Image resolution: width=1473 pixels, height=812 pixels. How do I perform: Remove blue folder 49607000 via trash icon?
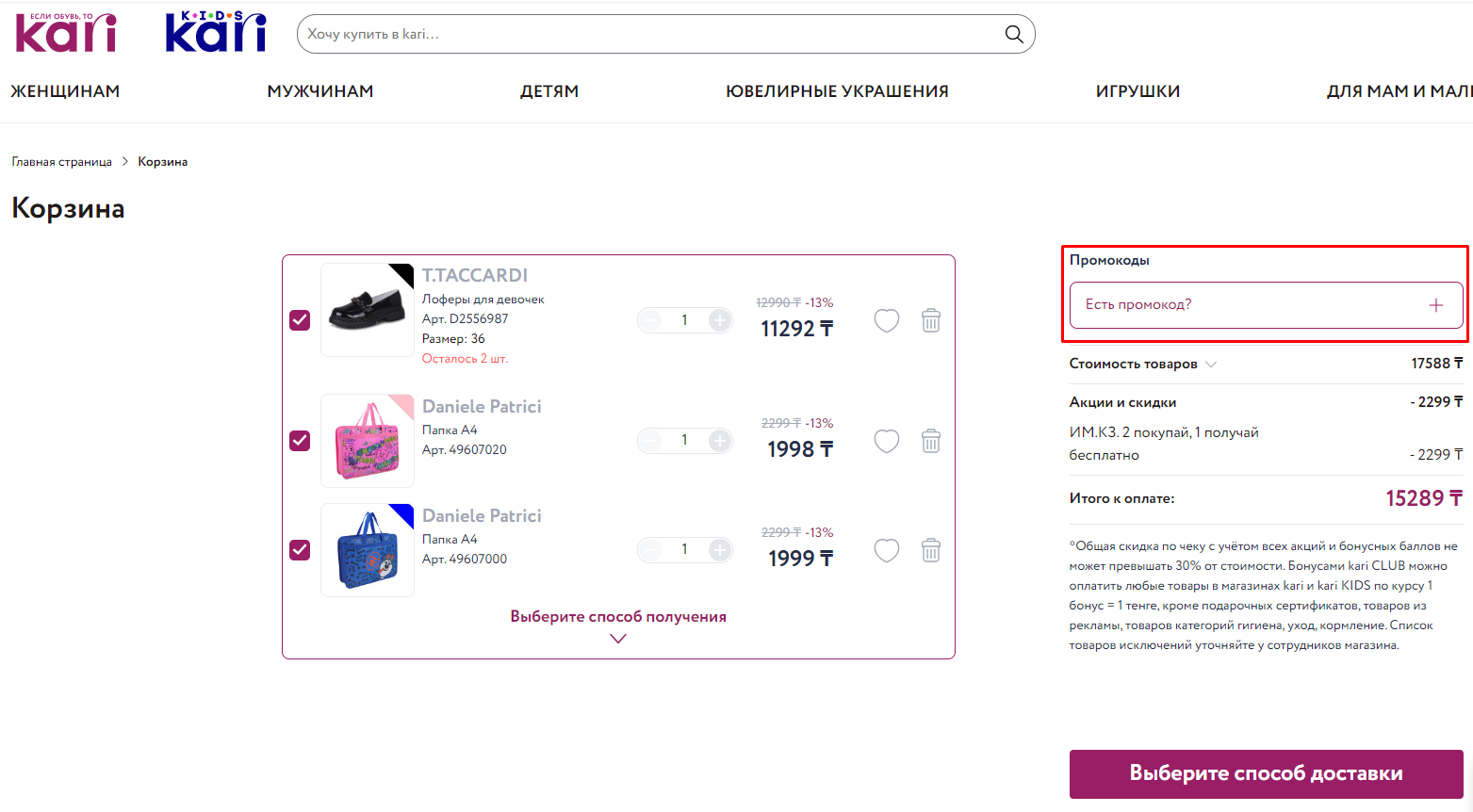[931, 550]
